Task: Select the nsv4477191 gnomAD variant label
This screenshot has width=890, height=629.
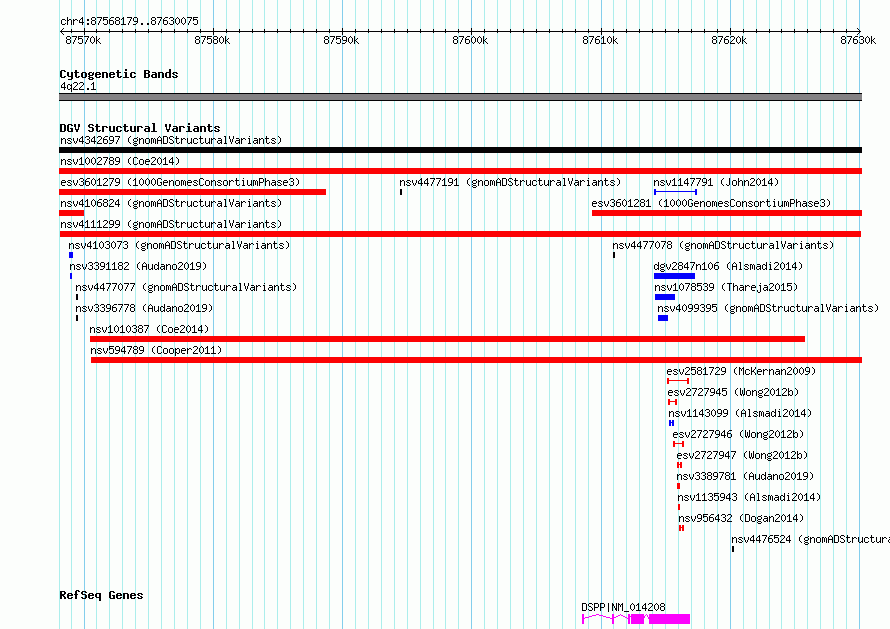Action: pos(510,182)
